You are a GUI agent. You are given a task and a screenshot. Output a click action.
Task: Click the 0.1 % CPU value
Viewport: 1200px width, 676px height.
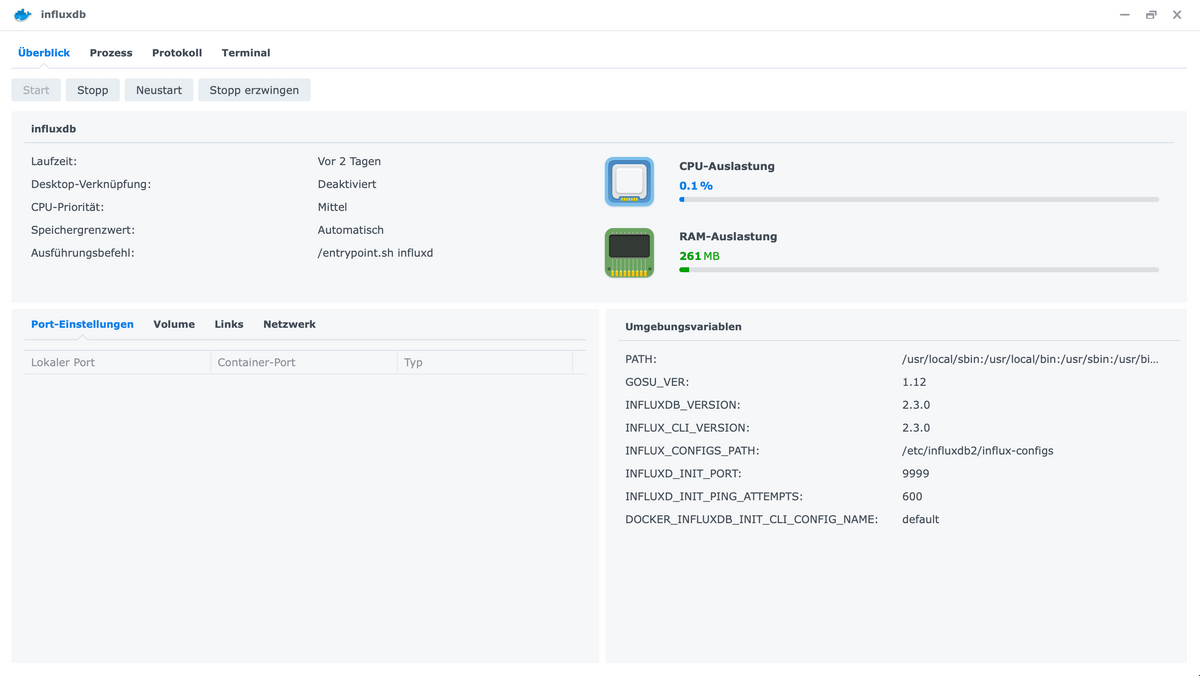[696, 186]
